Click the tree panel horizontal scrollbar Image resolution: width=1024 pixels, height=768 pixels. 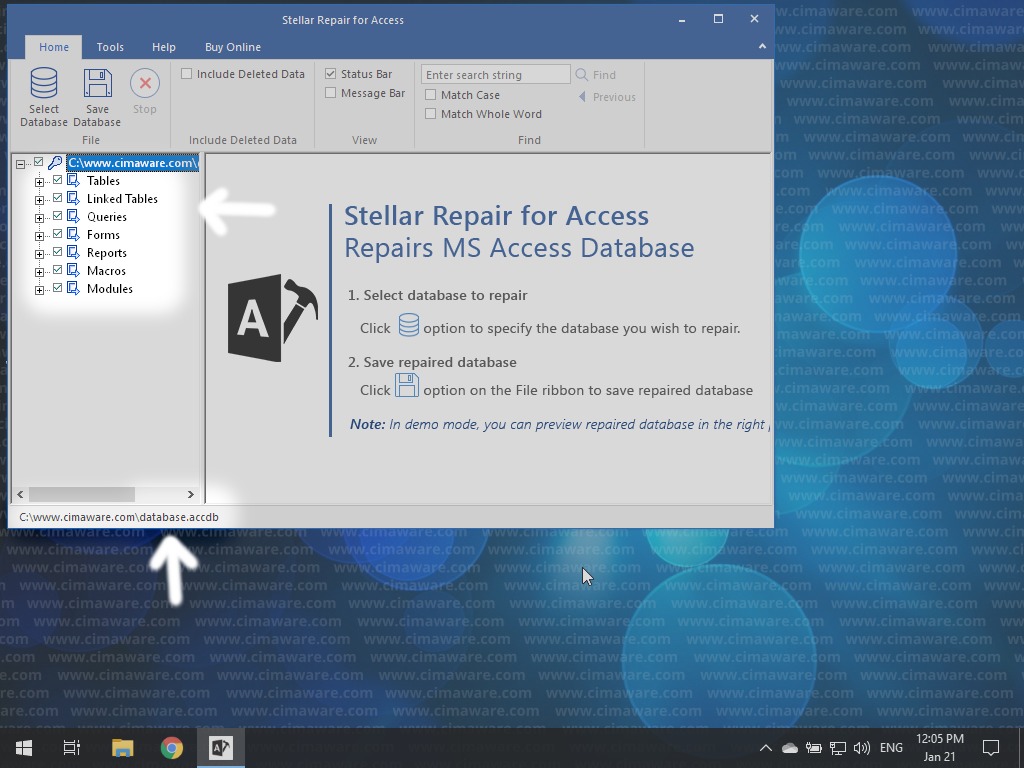coord(82,494)
